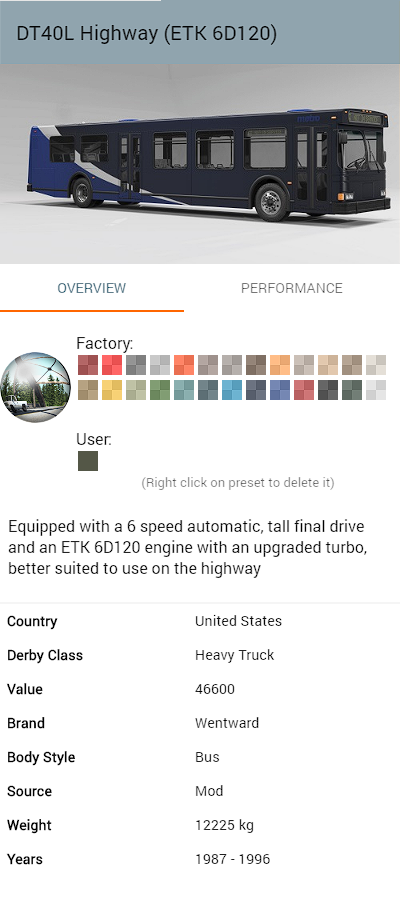Pick the brown factory swatch in top row

[256, 365]
